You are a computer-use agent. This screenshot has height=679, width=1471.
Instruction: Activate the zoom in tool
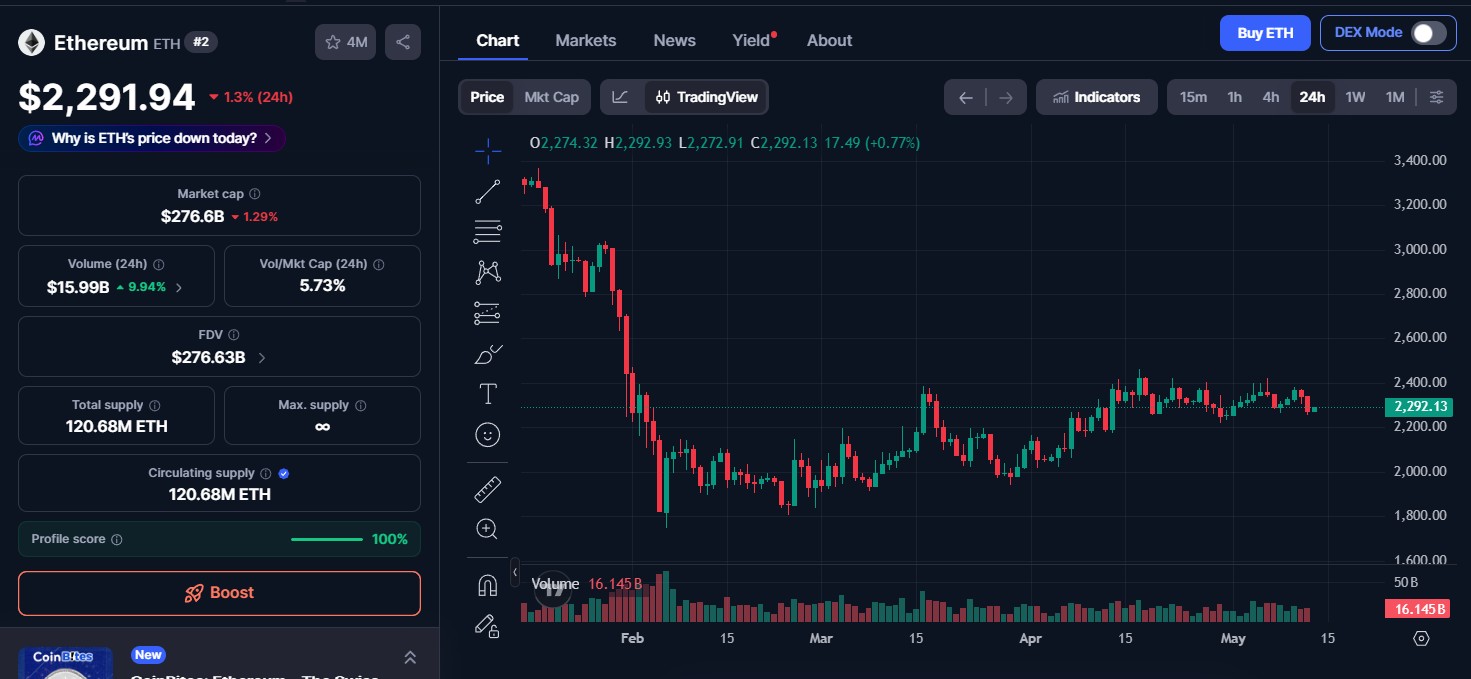(488, 529)
